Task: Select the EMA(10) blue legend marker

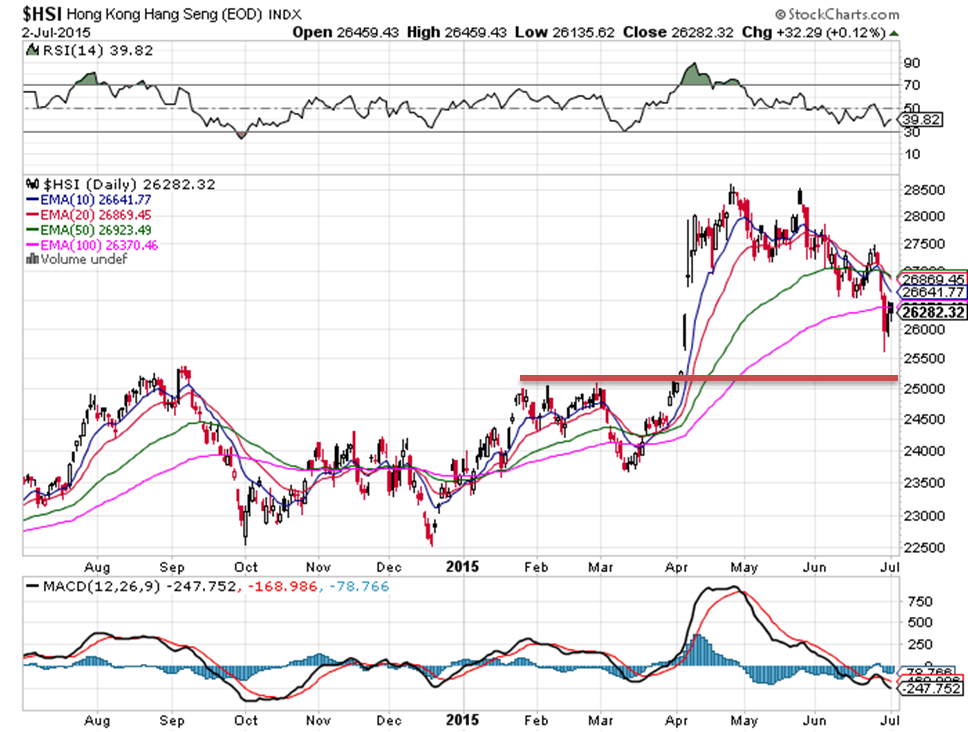Action: (x=31, y=200)
